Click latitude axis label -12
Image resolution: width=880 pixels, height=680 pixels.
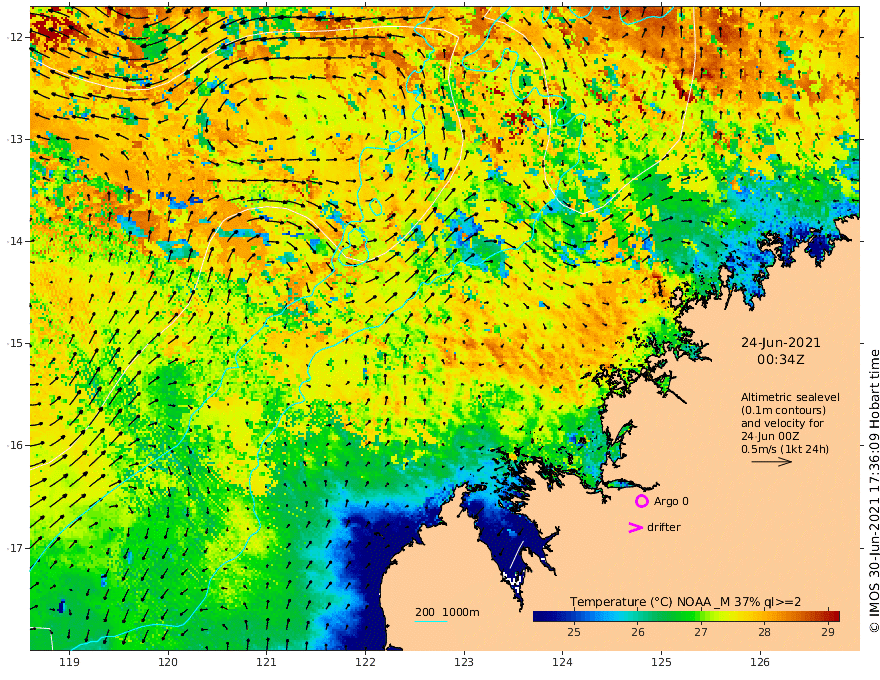pos(15,37)
